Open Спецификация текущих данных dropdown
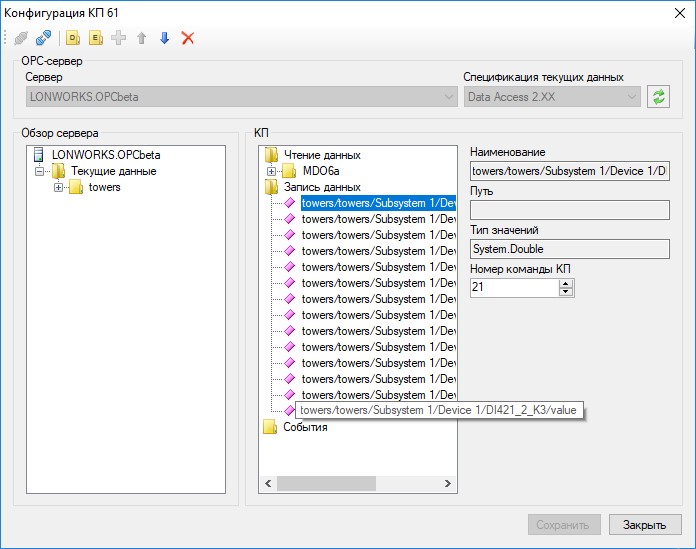Image resolution: width=696 pixels, height=549 pixels. (552, 97)
